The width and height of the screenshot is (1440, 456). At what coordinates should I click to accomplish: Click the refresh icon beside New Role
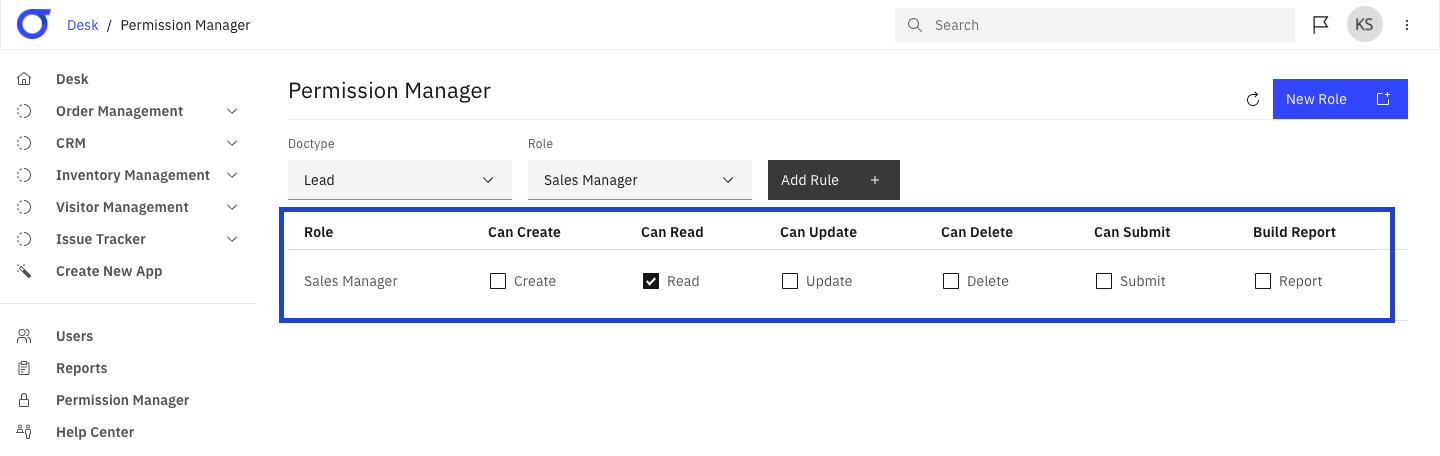click(x=1252, y=99)
